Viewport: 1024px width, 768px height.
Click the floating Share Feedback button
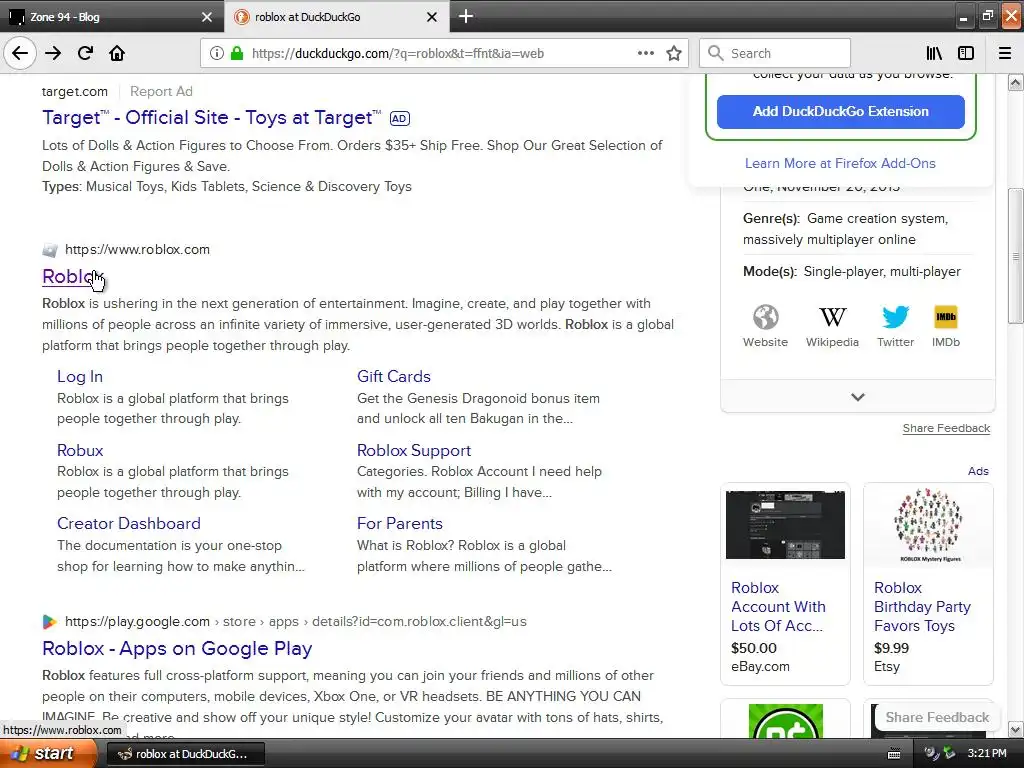click(x=937, y=717)
